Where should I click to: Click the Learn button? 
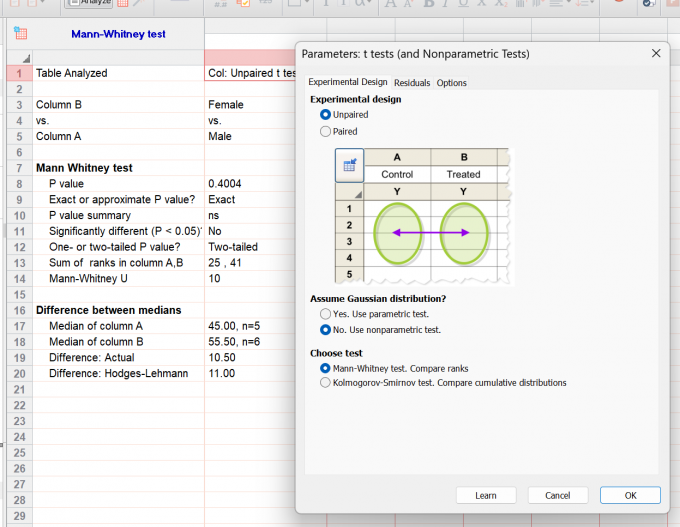coord(486,495)
